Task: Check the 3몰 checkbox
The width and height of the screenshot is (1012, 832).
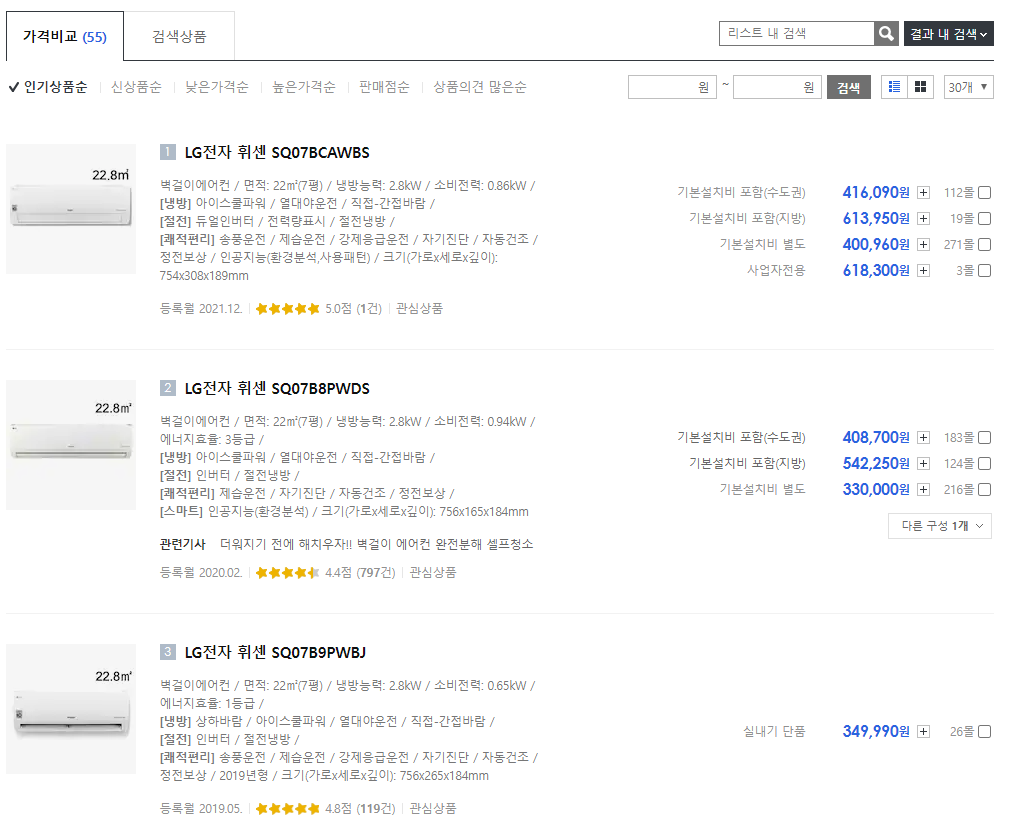Action: click(x=984, y=270)
